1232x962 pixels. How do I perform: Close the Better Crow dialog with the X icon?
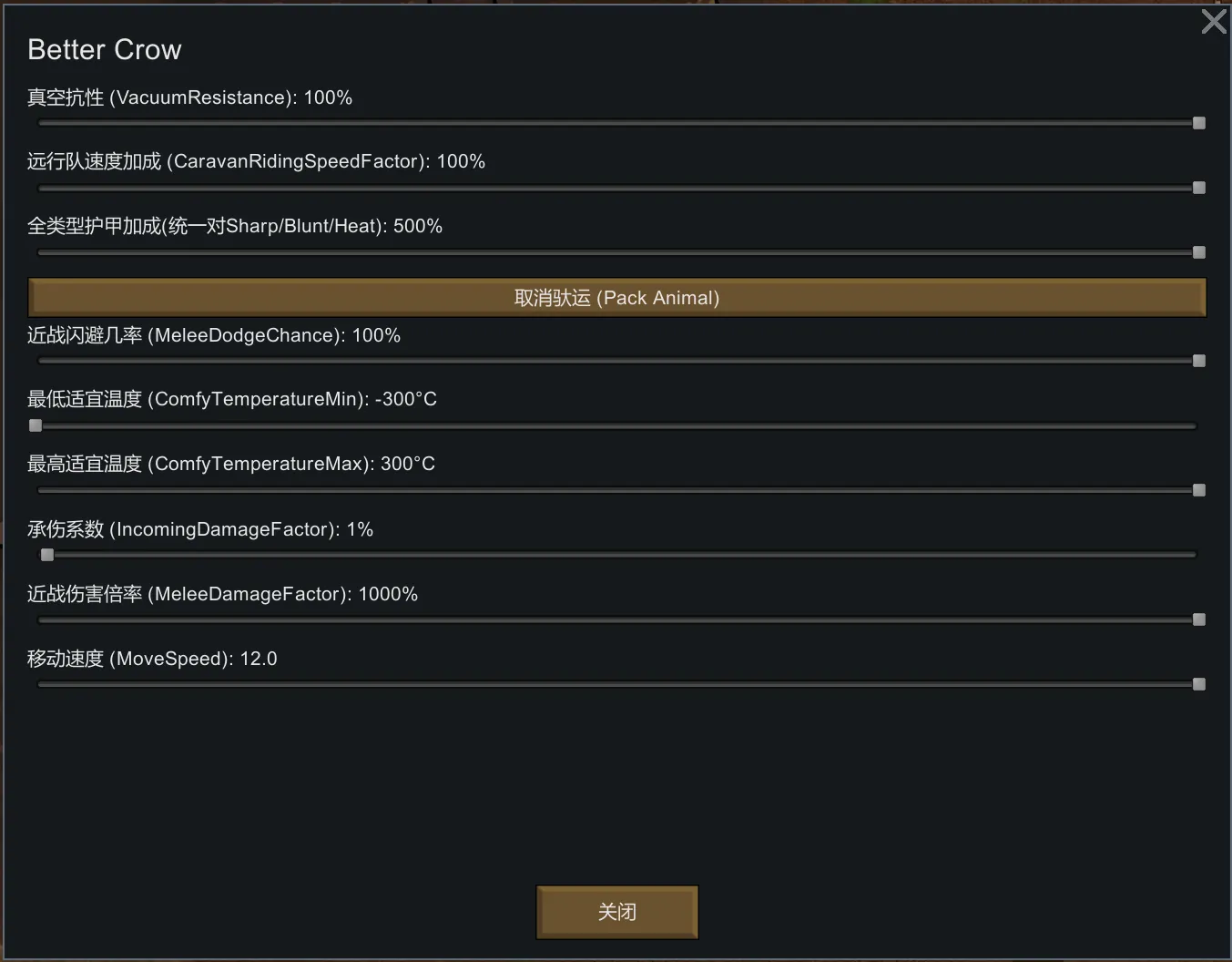tap(1213, 22)
